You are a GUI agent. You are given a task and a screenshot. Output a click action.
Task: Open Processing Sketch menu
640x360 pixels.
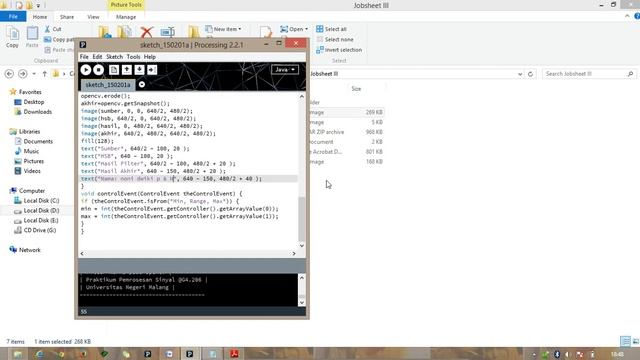click(114, 57)
